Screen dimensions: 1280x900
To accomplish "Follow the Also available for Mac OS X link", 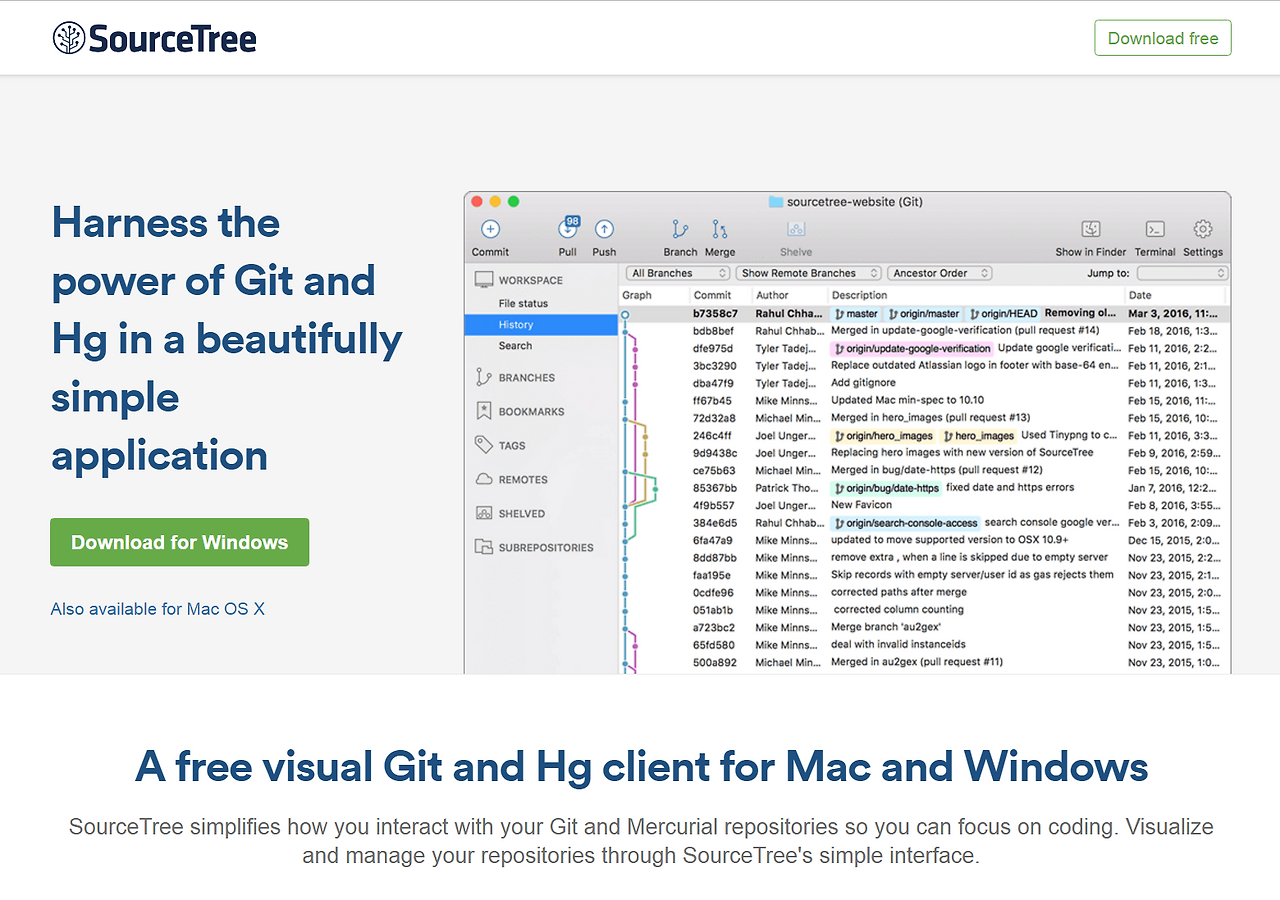I will tap(158, 609).
